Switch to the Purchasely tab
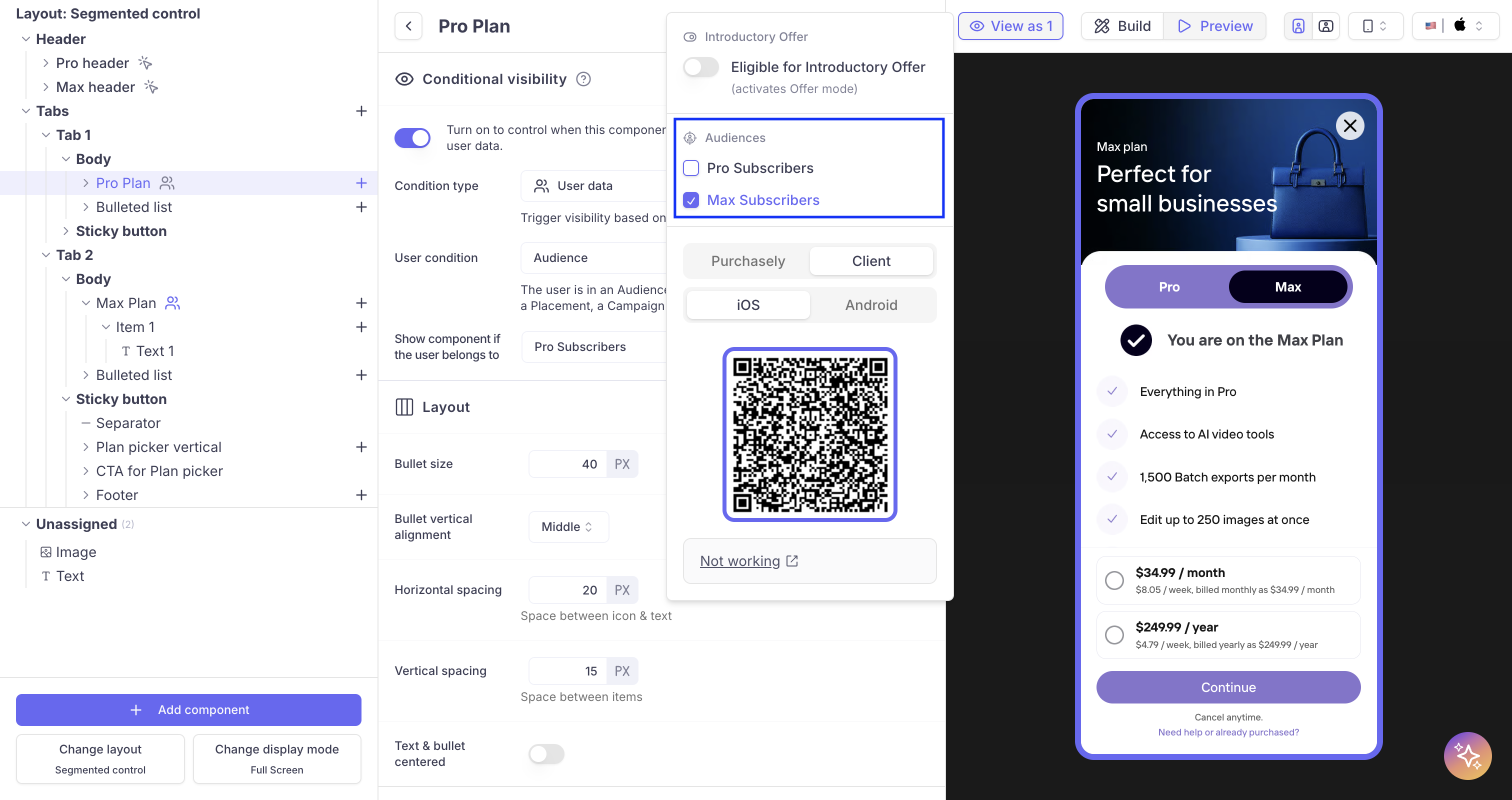The height and width of the screenshot is (800, 1512). (x=747, y=261)
